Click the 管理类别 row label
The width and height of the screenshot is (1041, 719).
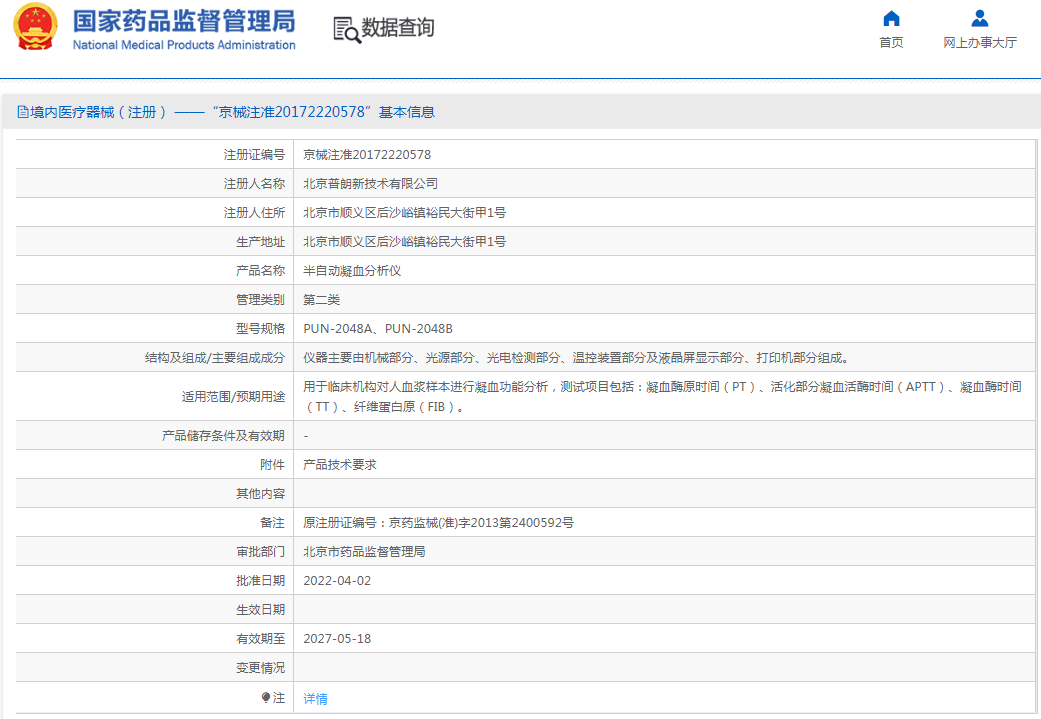260,300
